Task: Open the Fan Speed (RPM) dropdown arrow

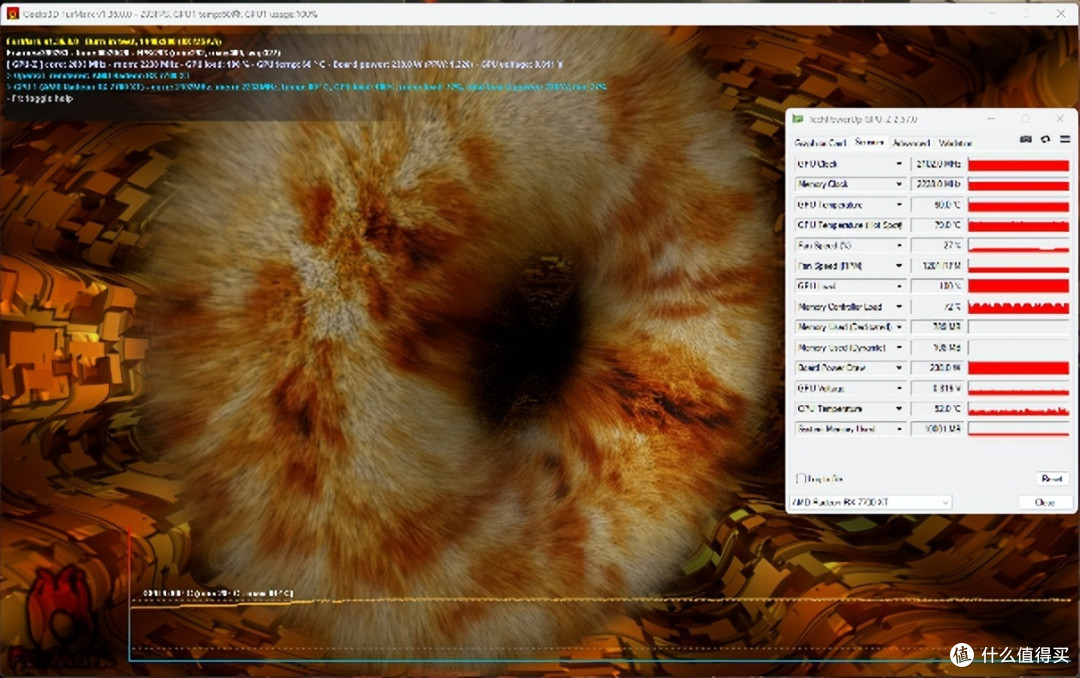Action: point(899,266)
